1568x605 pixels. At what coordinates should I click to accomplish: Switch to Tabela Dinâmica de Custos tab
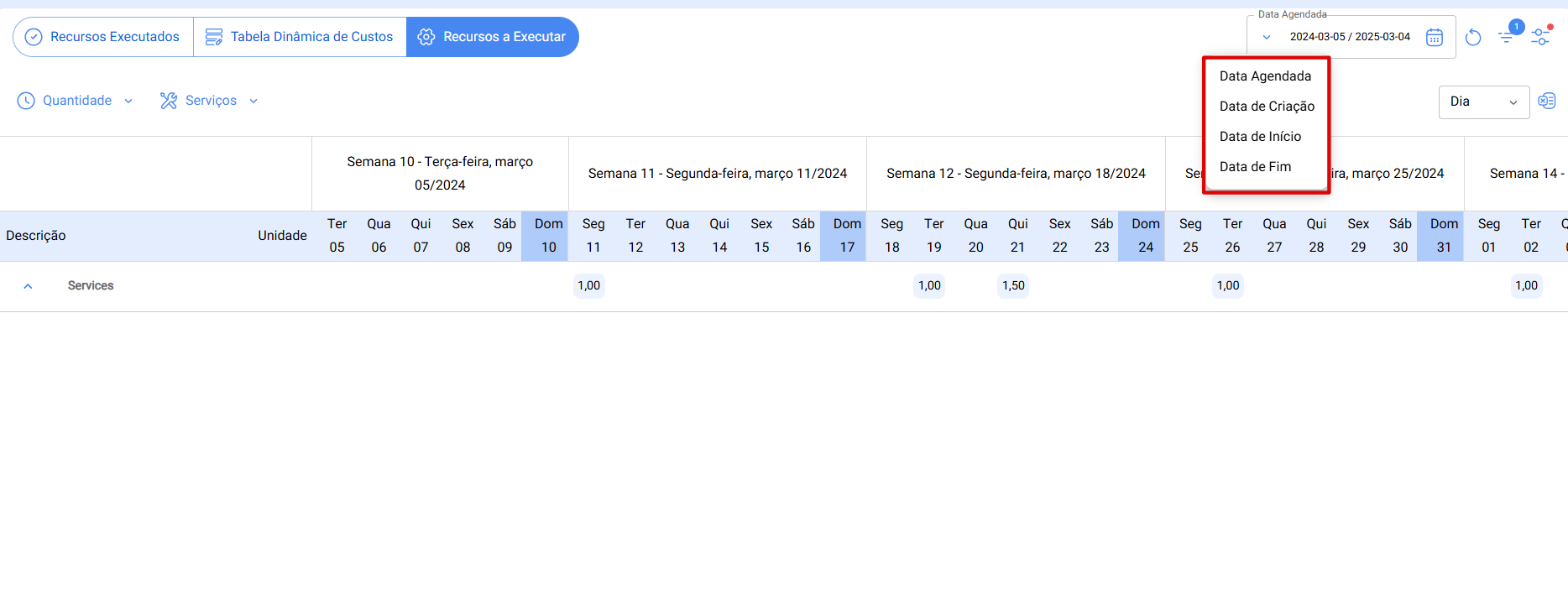point(300,37)
